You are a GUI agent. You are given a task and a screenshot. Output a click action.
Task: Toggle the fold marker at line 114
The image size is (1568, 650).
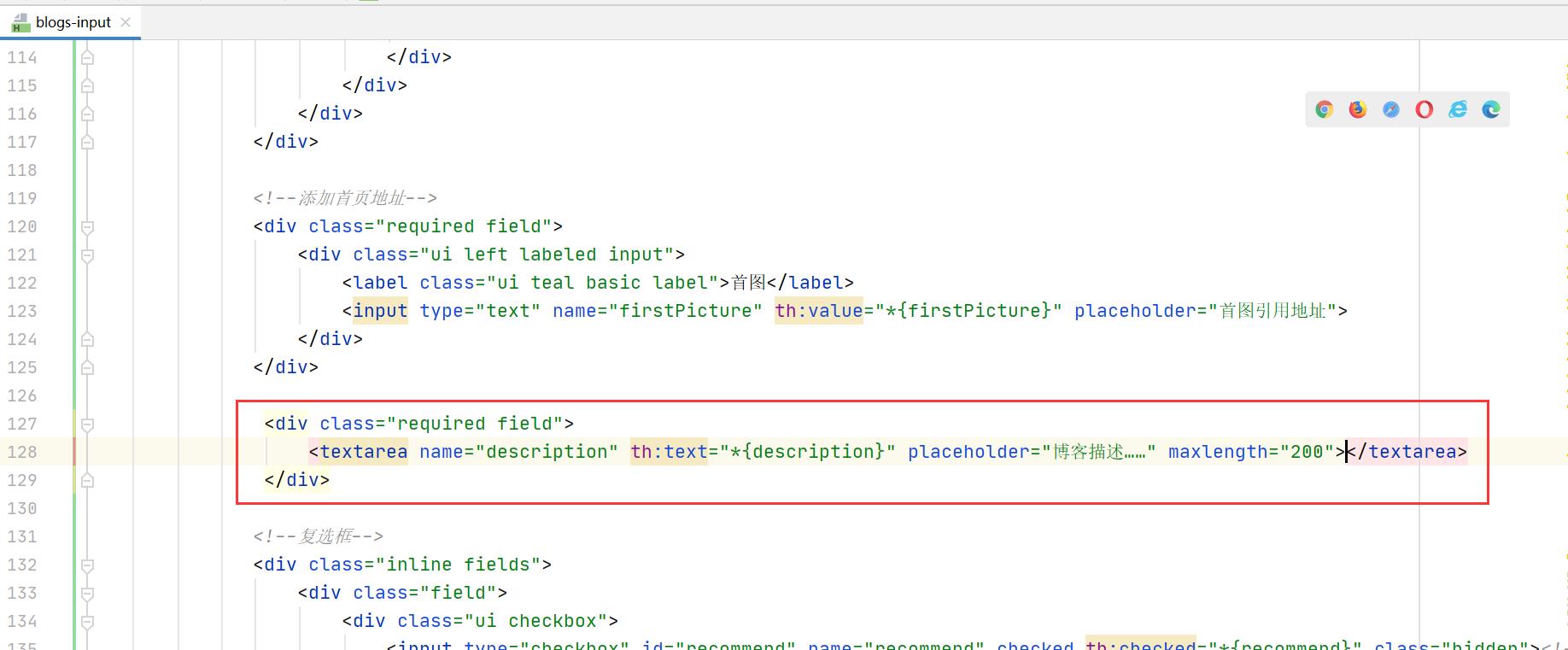click(x=87, y=58)
